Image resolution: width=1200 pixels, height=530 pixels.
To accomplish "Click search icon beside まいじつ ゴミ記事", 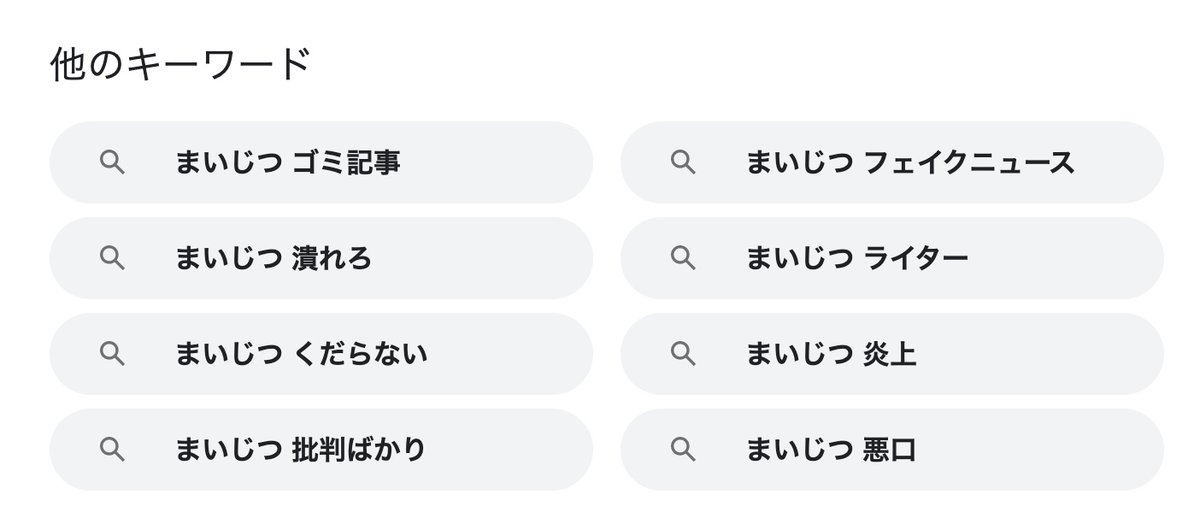I will coord(113,163).
